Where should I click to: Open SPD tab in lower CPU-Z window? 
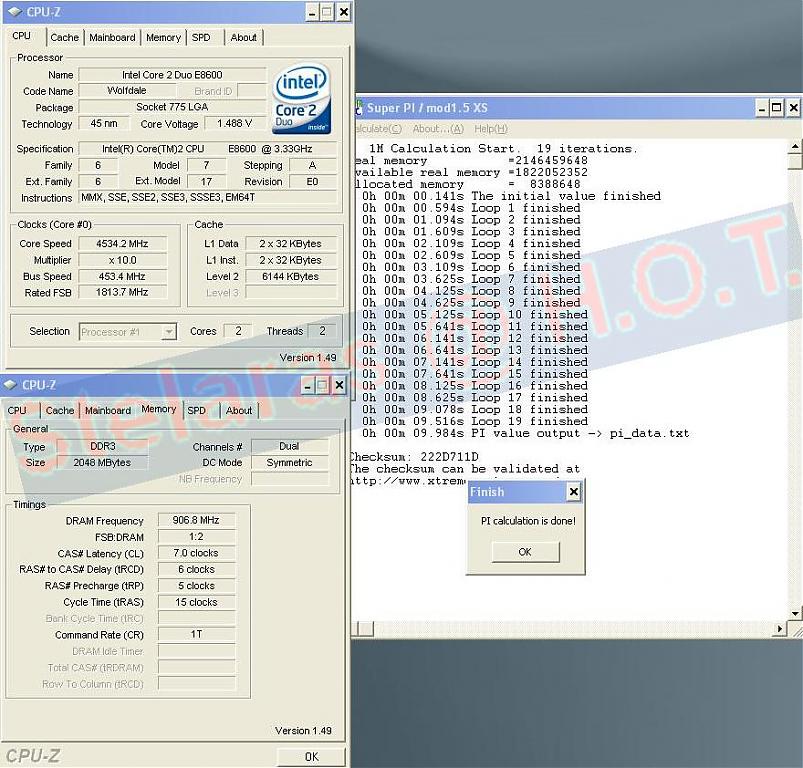pos(197,411)
